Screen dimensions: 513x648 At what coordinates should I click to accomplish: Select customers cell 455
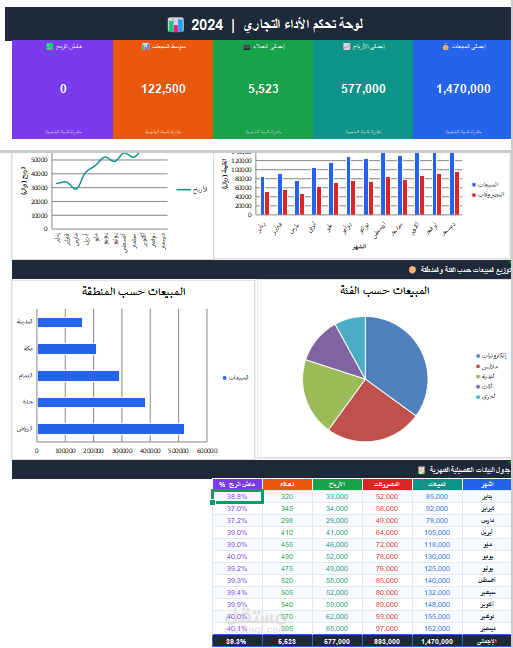tap(287, 545)
